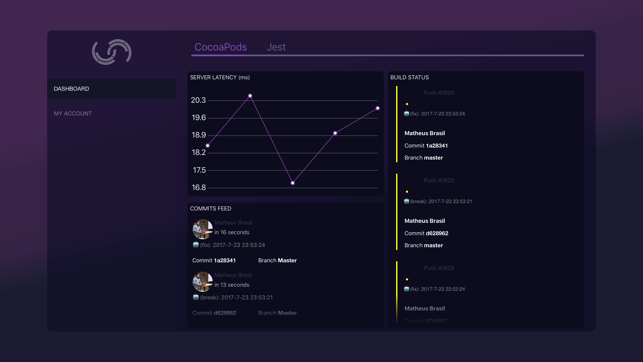Click Matheus Brasil name under Push #1828

pos(424,309)
